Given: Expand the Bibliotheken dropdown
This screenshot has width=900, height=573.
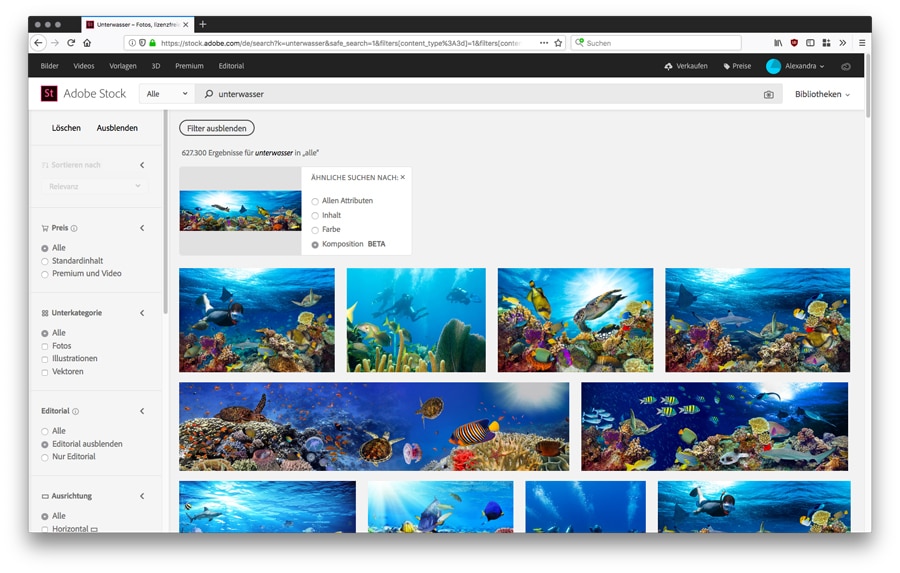Looking at the screenshot, I should coord(822,94).
